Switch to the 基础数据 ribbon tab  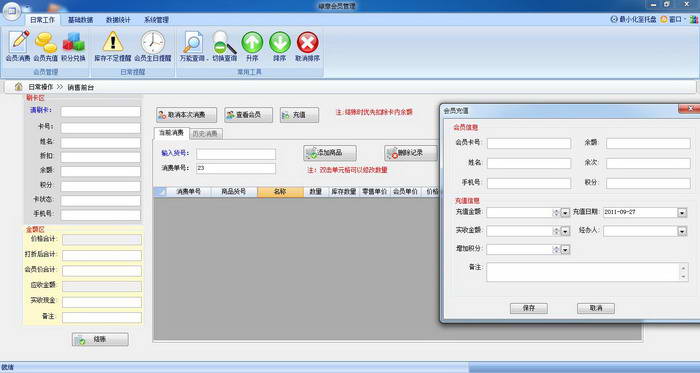80,20
